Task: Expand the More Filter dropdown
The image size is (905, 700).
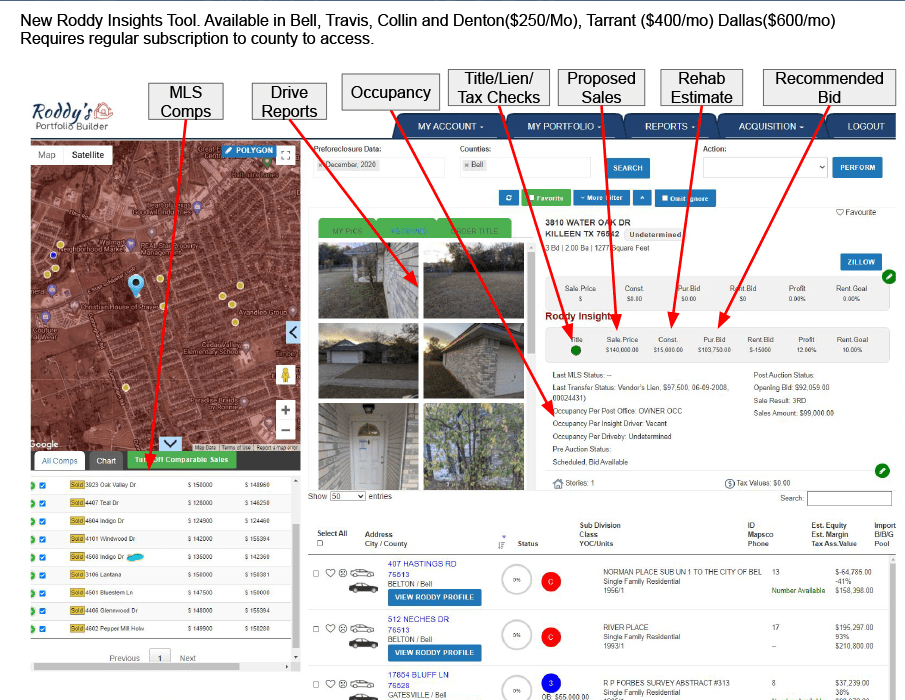Action: [x=601, y=198]
